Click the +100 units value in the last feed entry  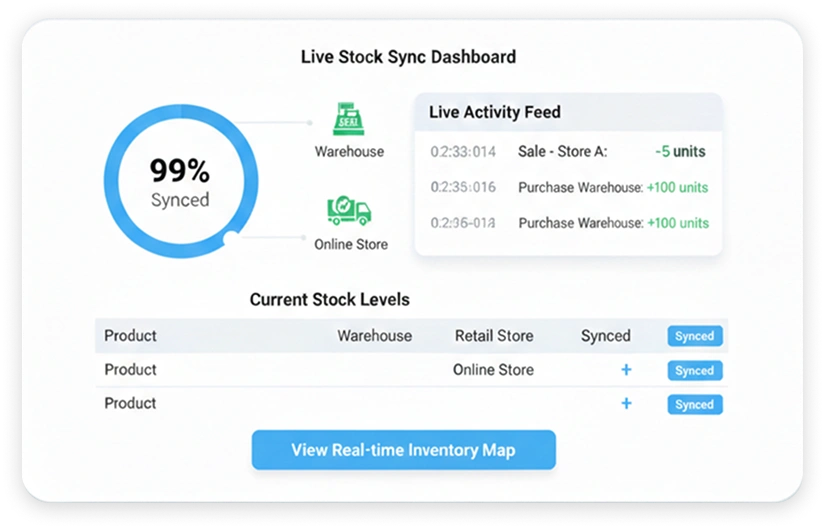tap(678, 223)
